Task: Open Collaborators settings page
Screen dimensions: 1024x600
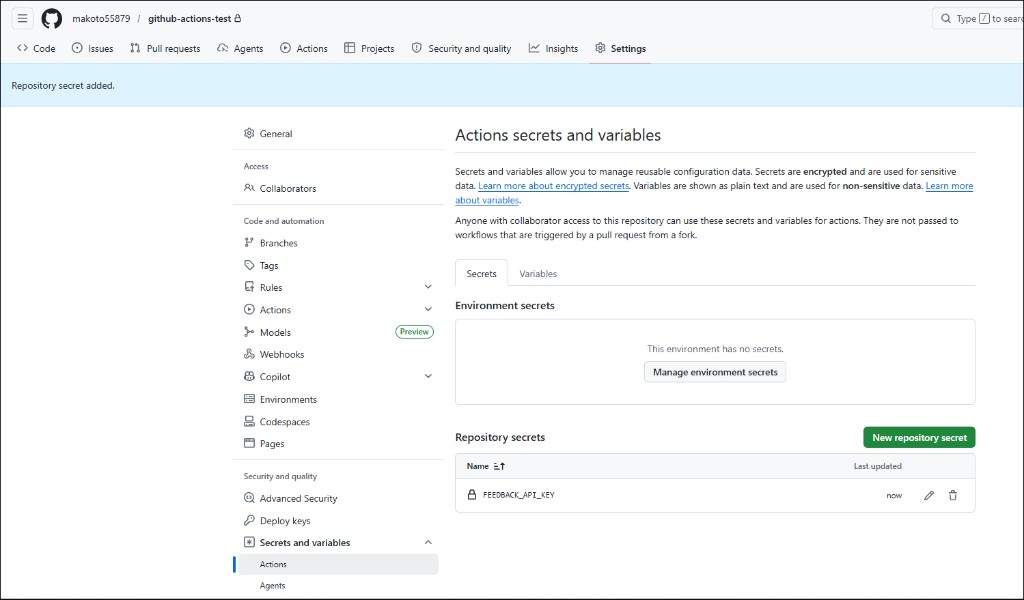Action: coord(287,188)
